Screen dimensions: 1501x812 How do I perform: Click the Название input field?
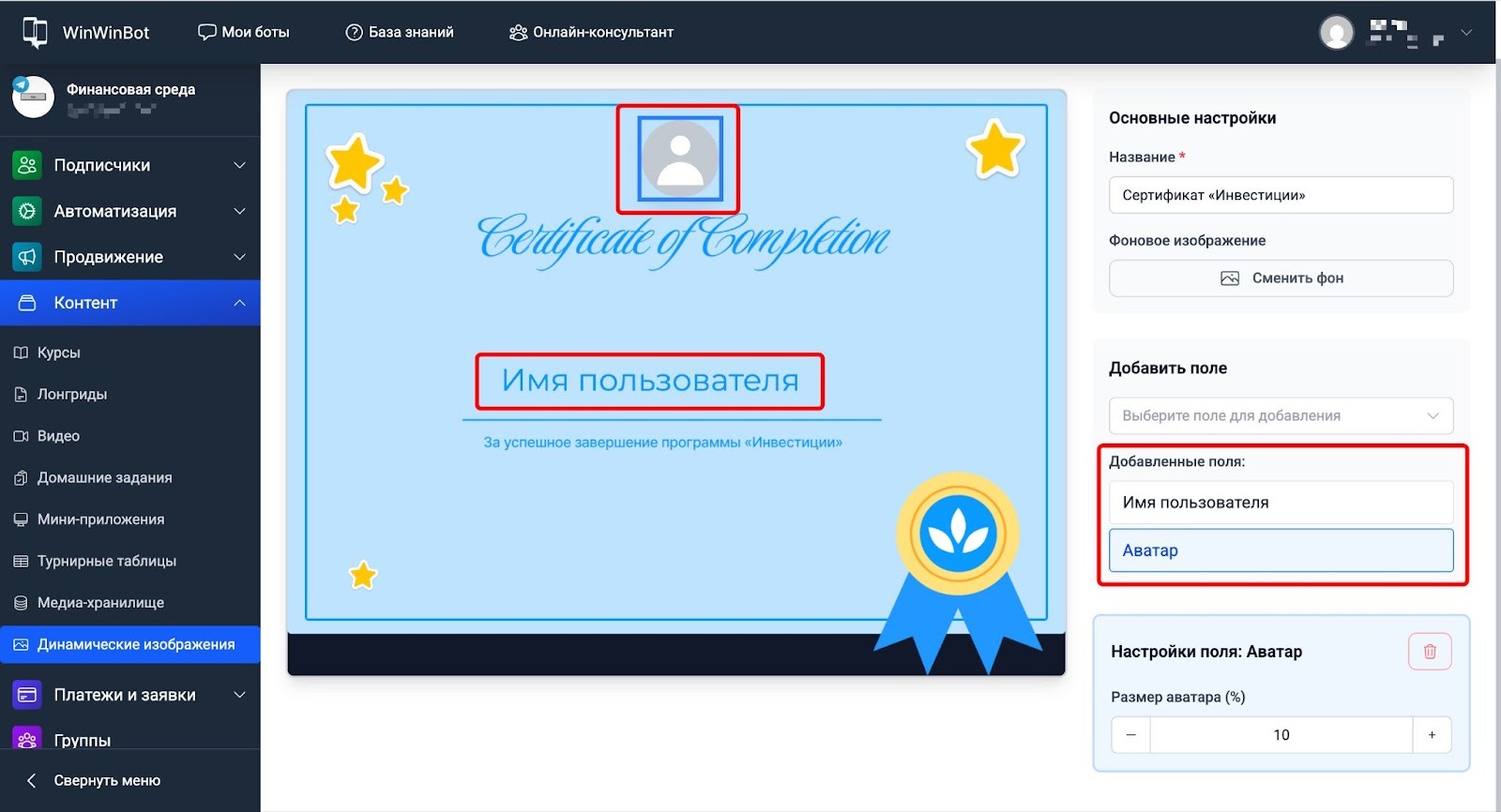[x=1281, y=195]
